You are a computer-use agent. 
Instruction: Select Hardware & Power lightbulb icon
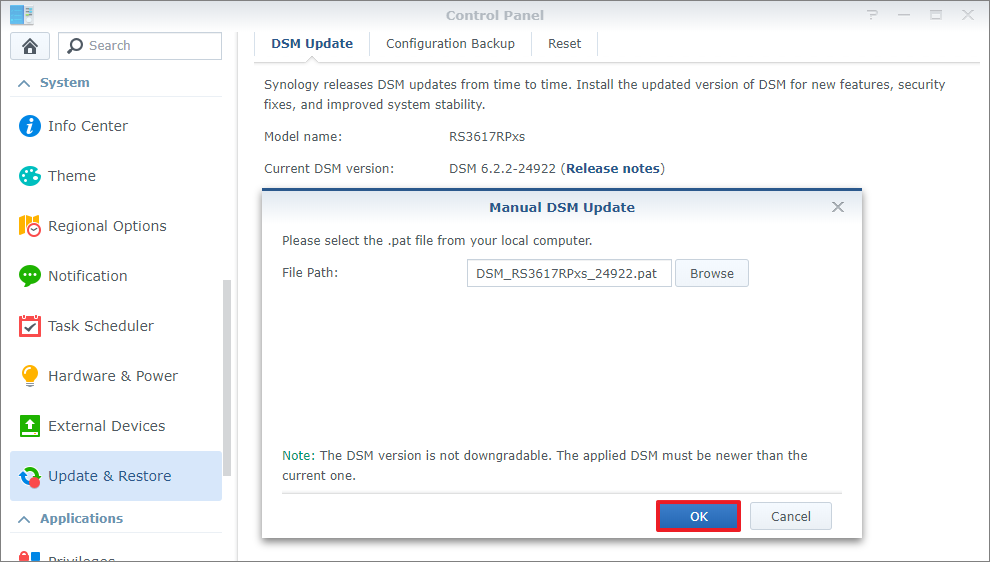click(x=30, y=376)
